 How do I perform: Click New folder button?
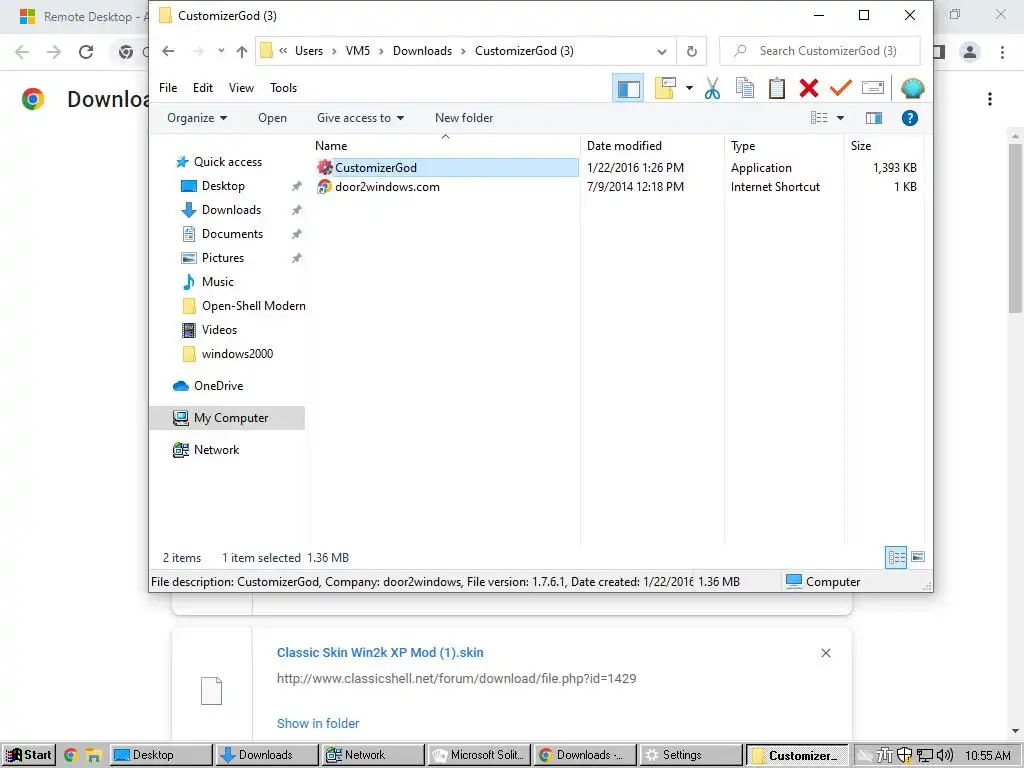pos(464,118)
